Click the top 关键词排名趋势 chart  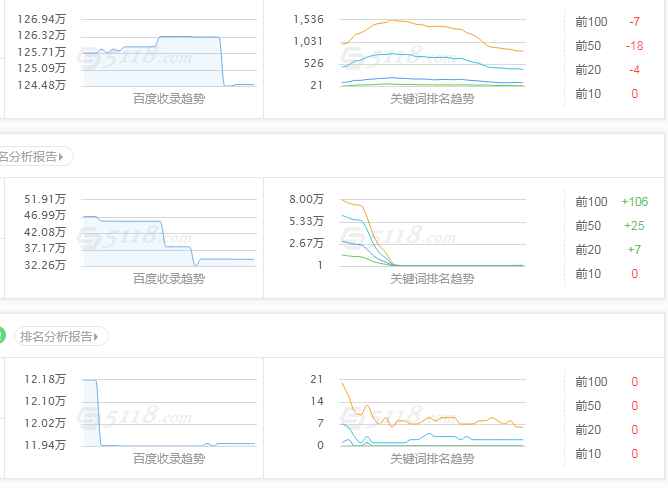pos(432,53)
